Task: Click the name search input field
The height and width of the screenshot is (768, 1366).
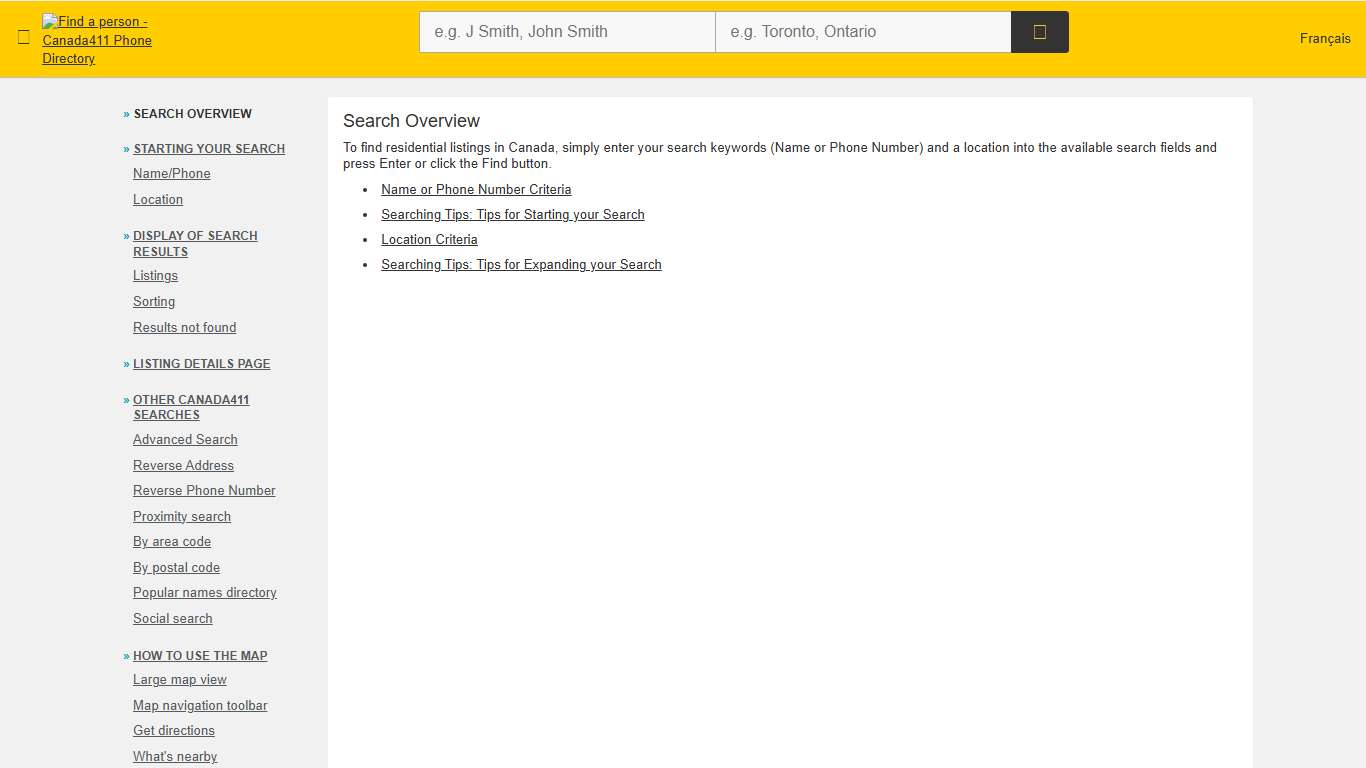Action: [x=566, y=31]
